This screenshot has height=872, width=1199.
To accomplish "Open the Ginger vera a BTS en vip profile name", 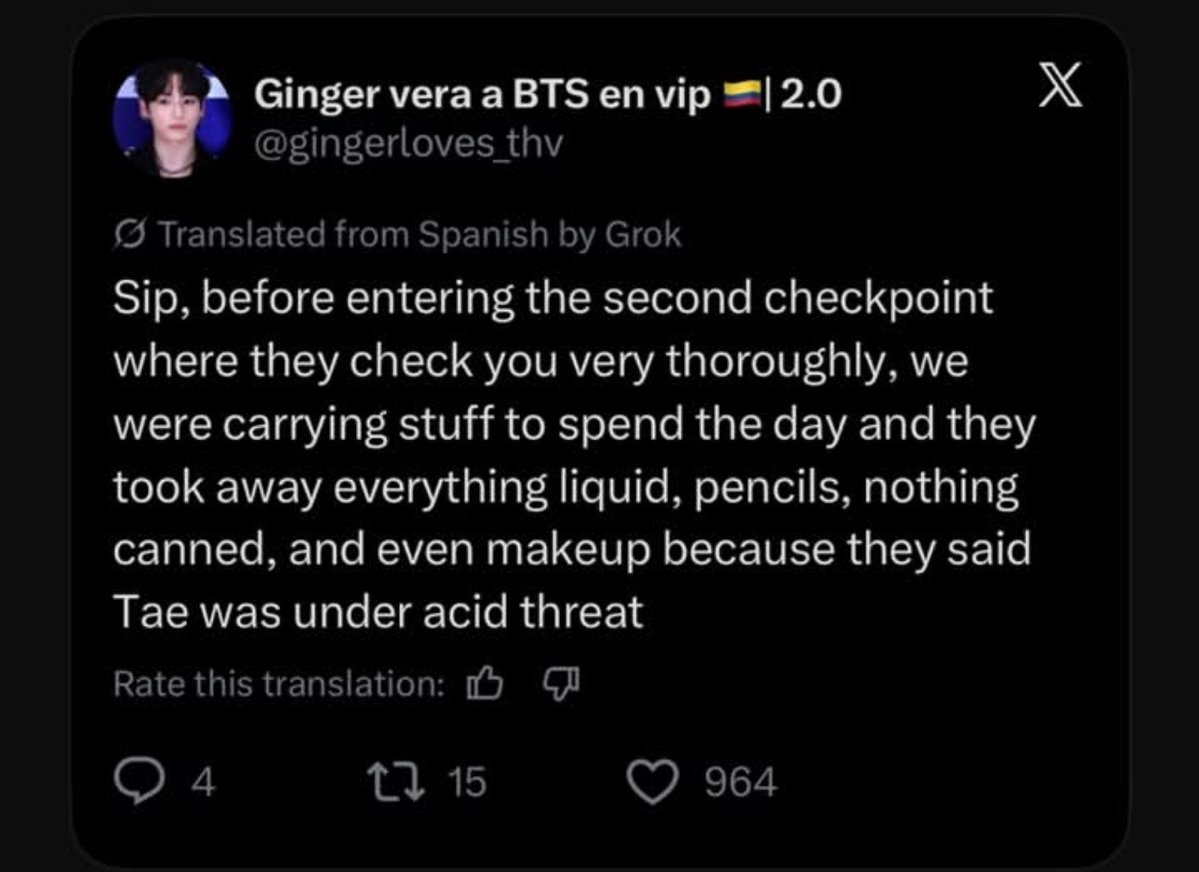I will (x=483, y=95).
